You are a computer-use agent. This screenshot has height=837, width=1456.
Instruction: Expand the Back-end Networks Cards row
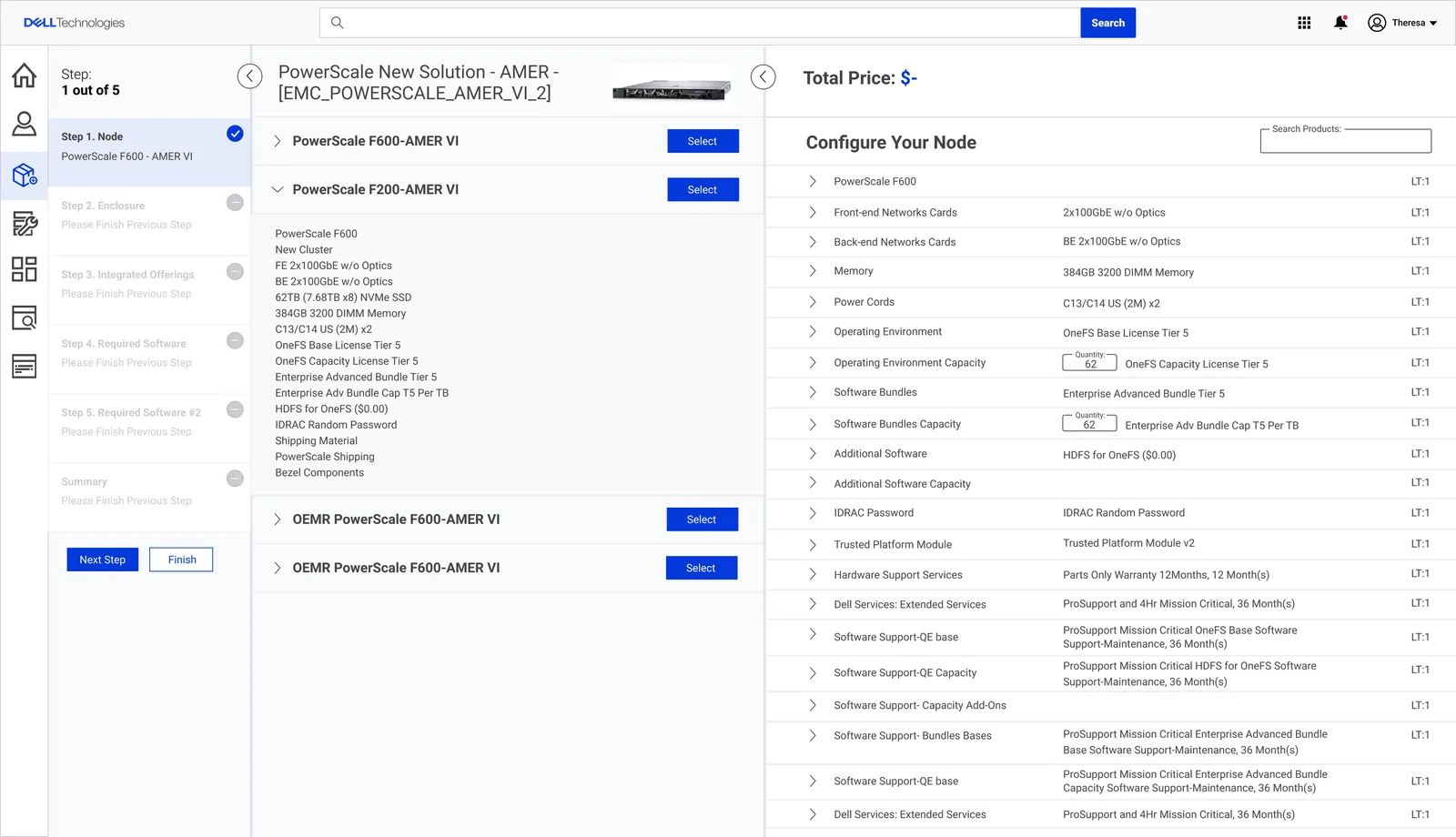point(813,242)
